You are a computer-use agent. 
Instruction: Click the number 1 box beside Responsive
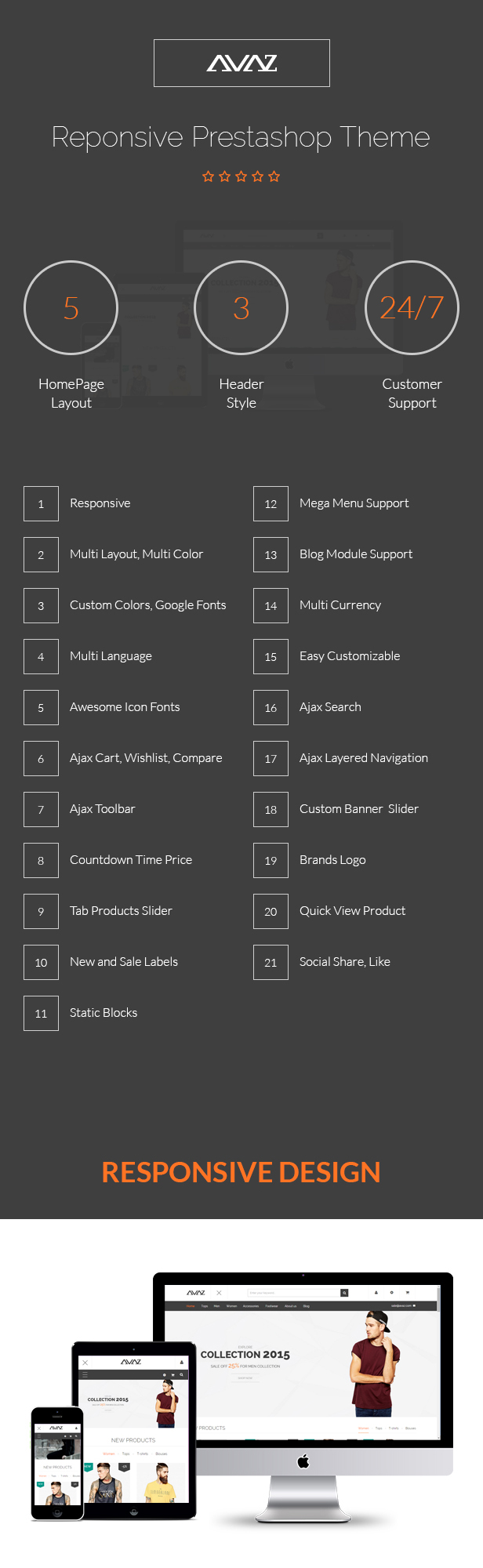tap(41, 503)
